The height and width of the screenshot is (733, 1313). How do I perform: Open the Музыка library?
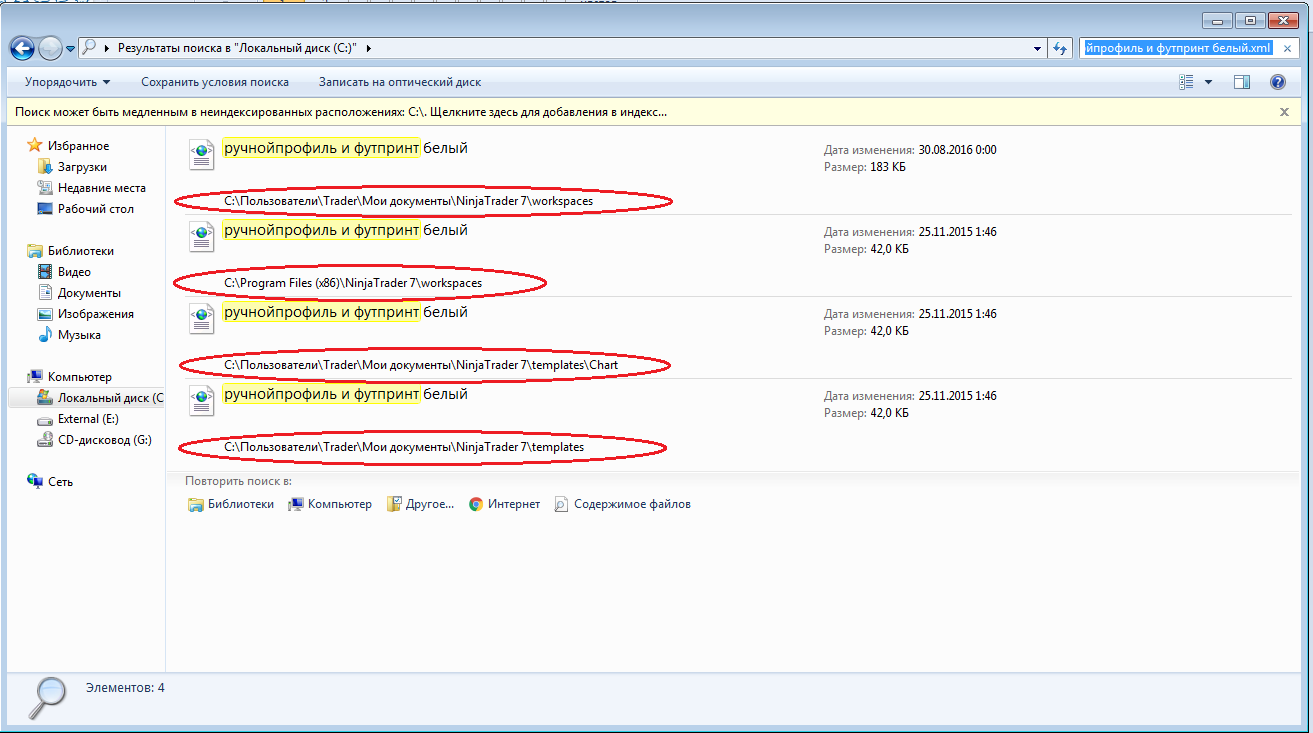click(79, 335)
